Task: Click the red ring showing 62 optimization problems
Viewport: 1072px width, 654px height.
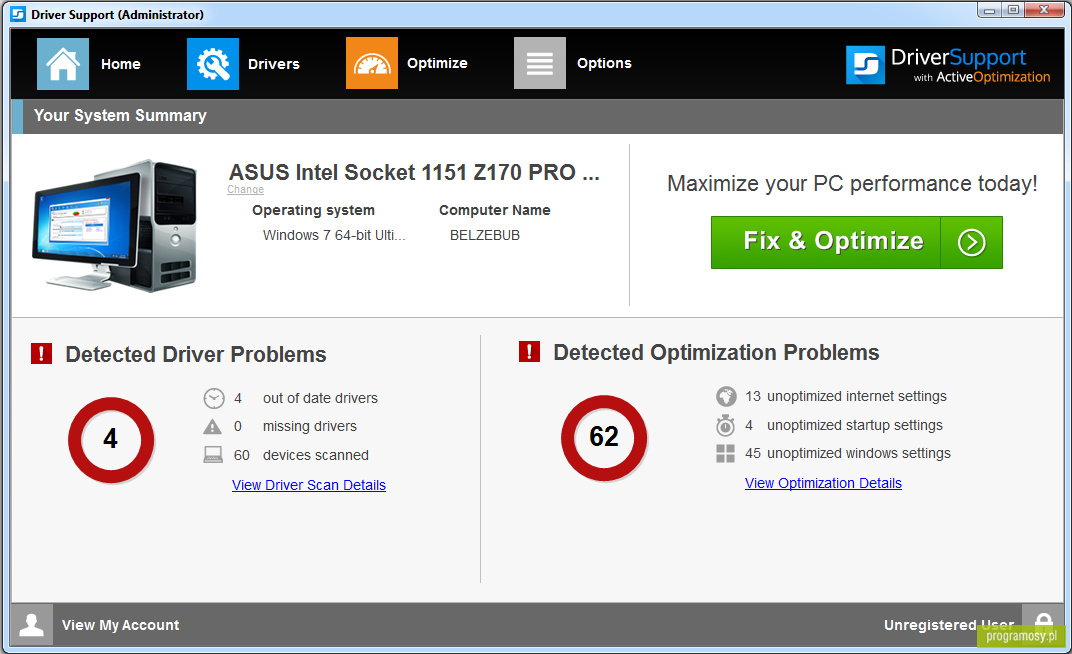Action: (604, 438)
